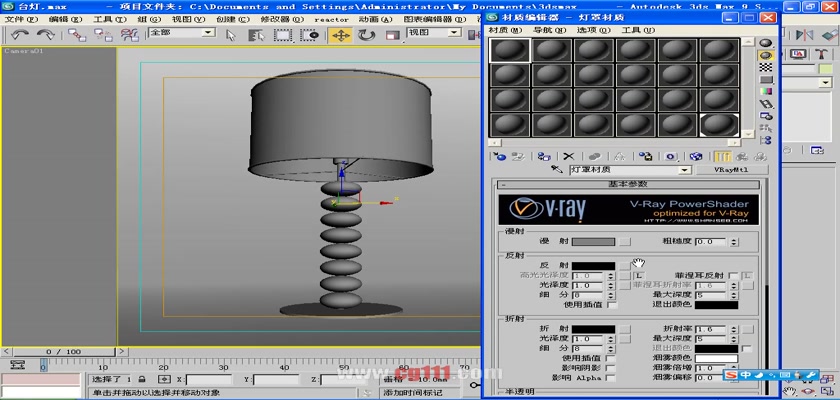
Task: Toggle Show End Result icon
Action: [723, 156]
